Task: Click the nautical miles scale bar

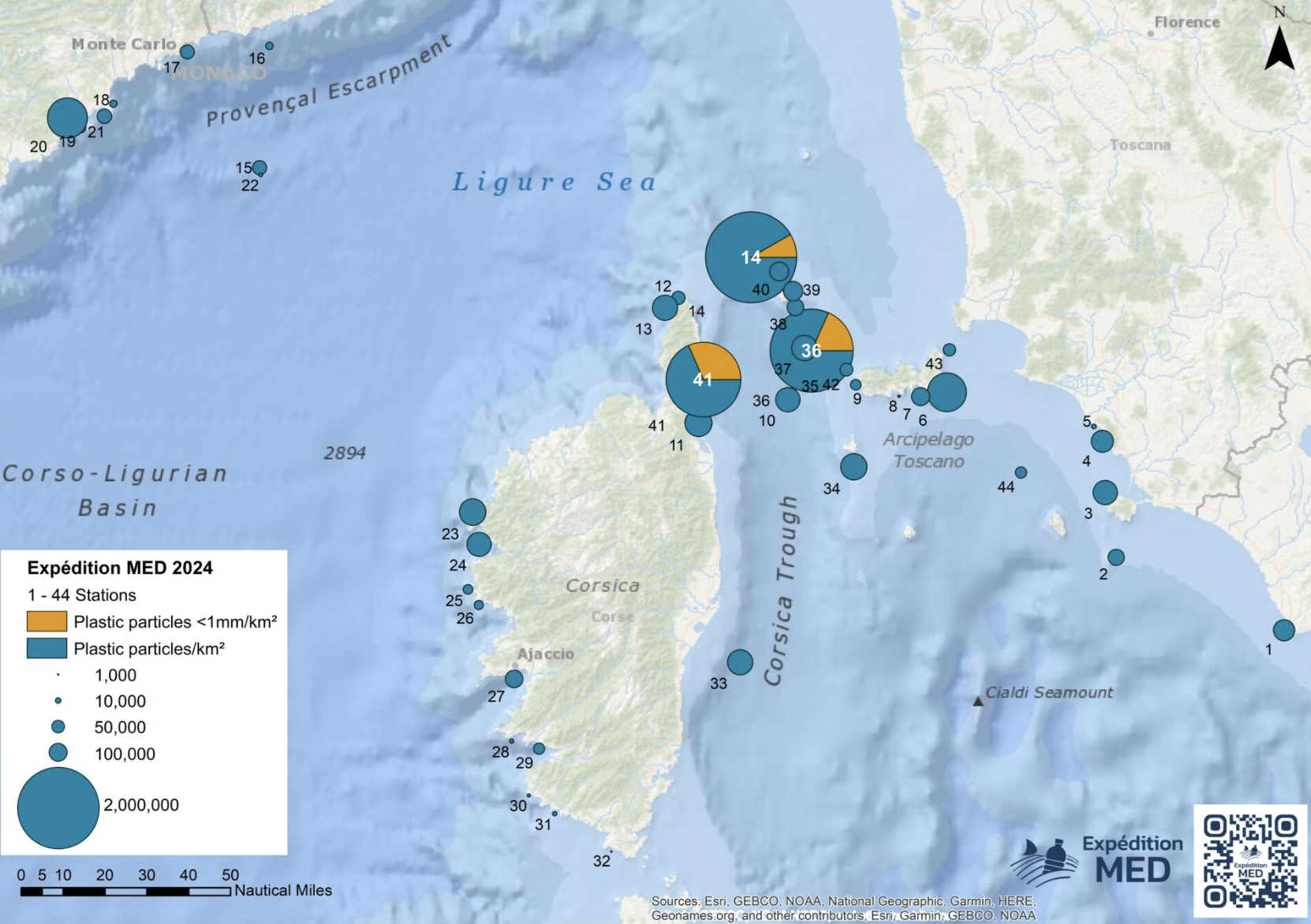Action: [x=125, y=892]
